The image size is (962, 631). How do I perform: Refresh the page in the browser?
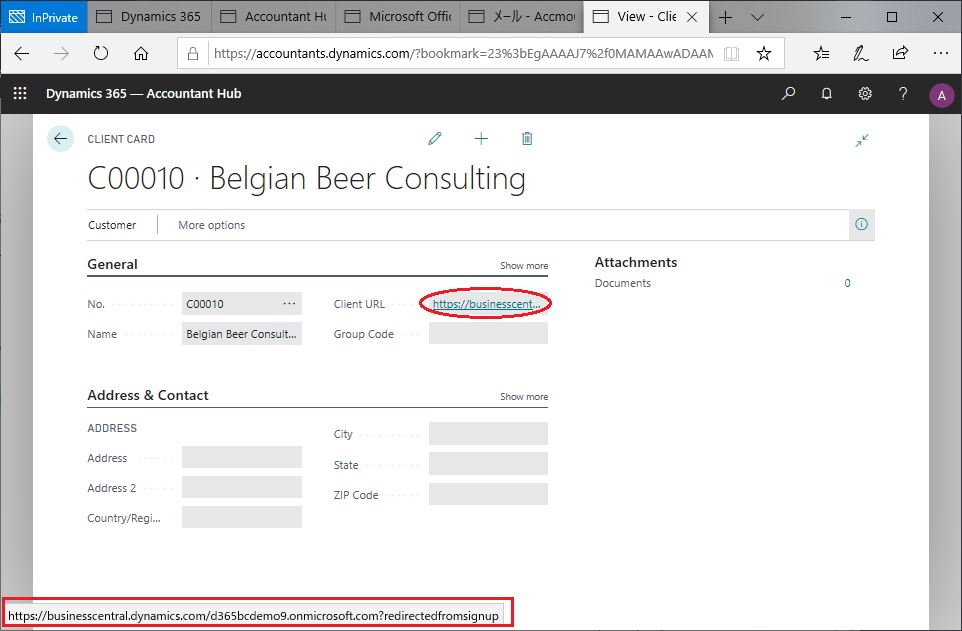101,54
